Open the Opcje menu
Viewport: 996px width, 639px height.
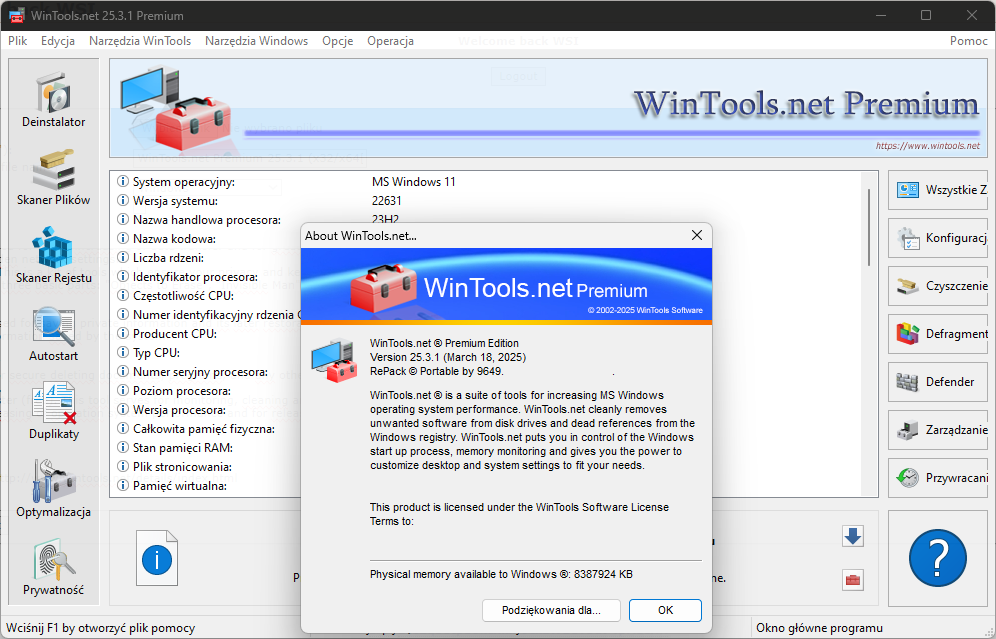[337, 41]
